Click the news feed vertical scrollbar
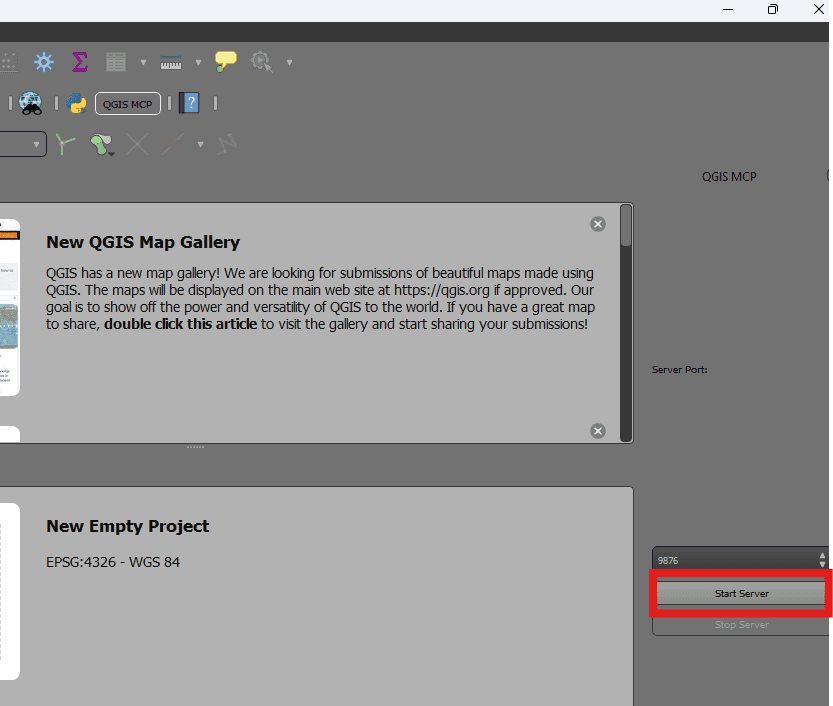This screenshot has height=706, width=833. click(626, 322)
